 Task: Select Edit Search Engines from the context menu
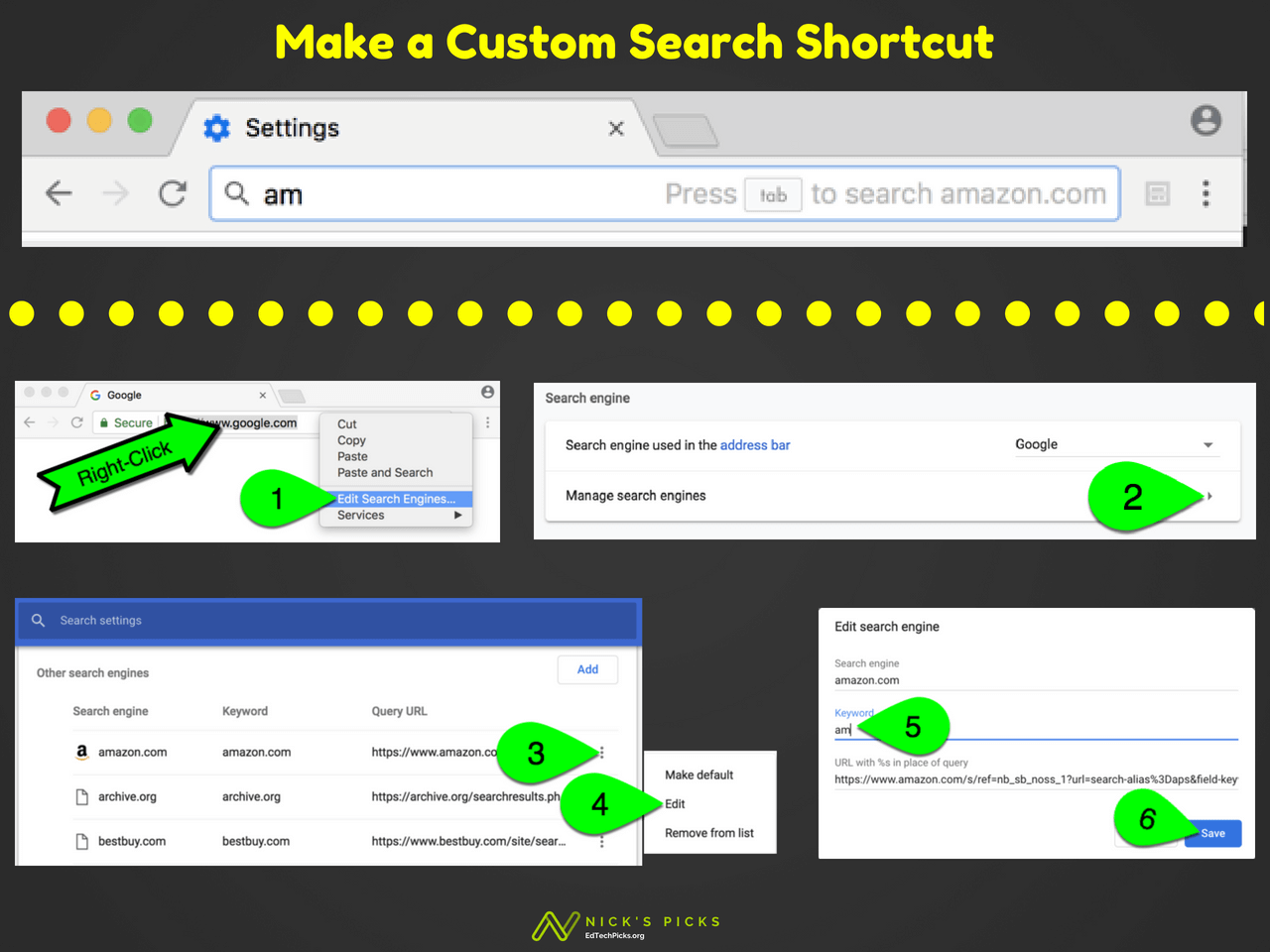pos(395,499)
